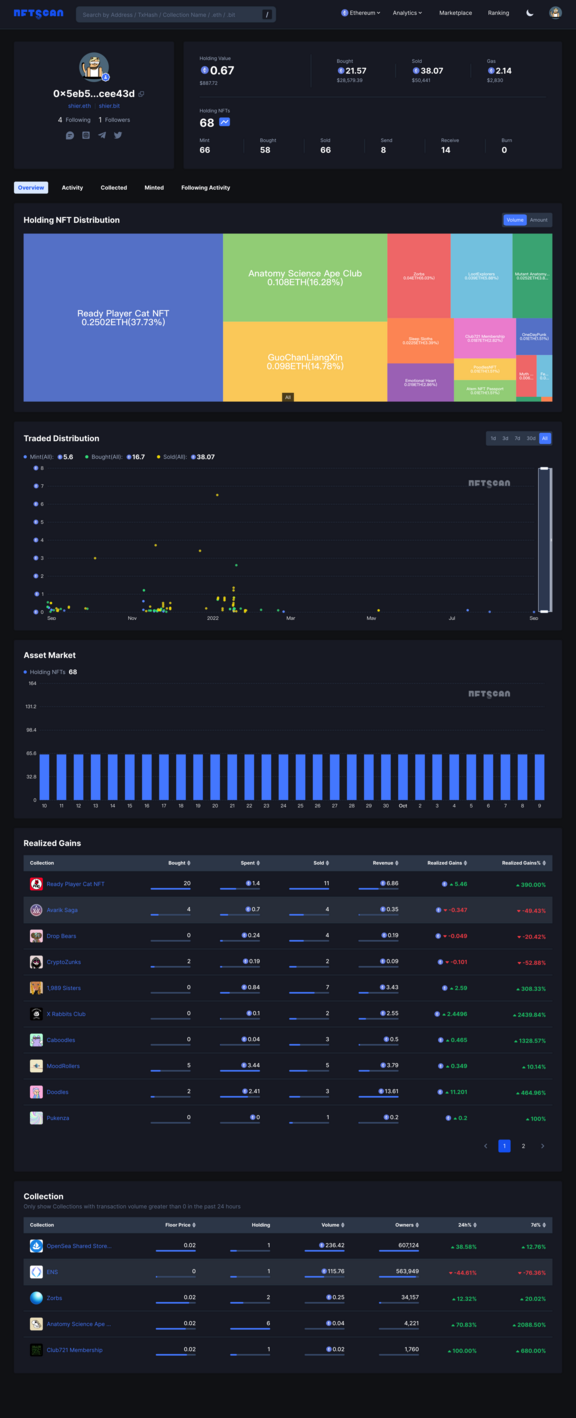Screen dimensions: 576x1418
Task: Open Doodles collection icon
Action: point(36,1092)
